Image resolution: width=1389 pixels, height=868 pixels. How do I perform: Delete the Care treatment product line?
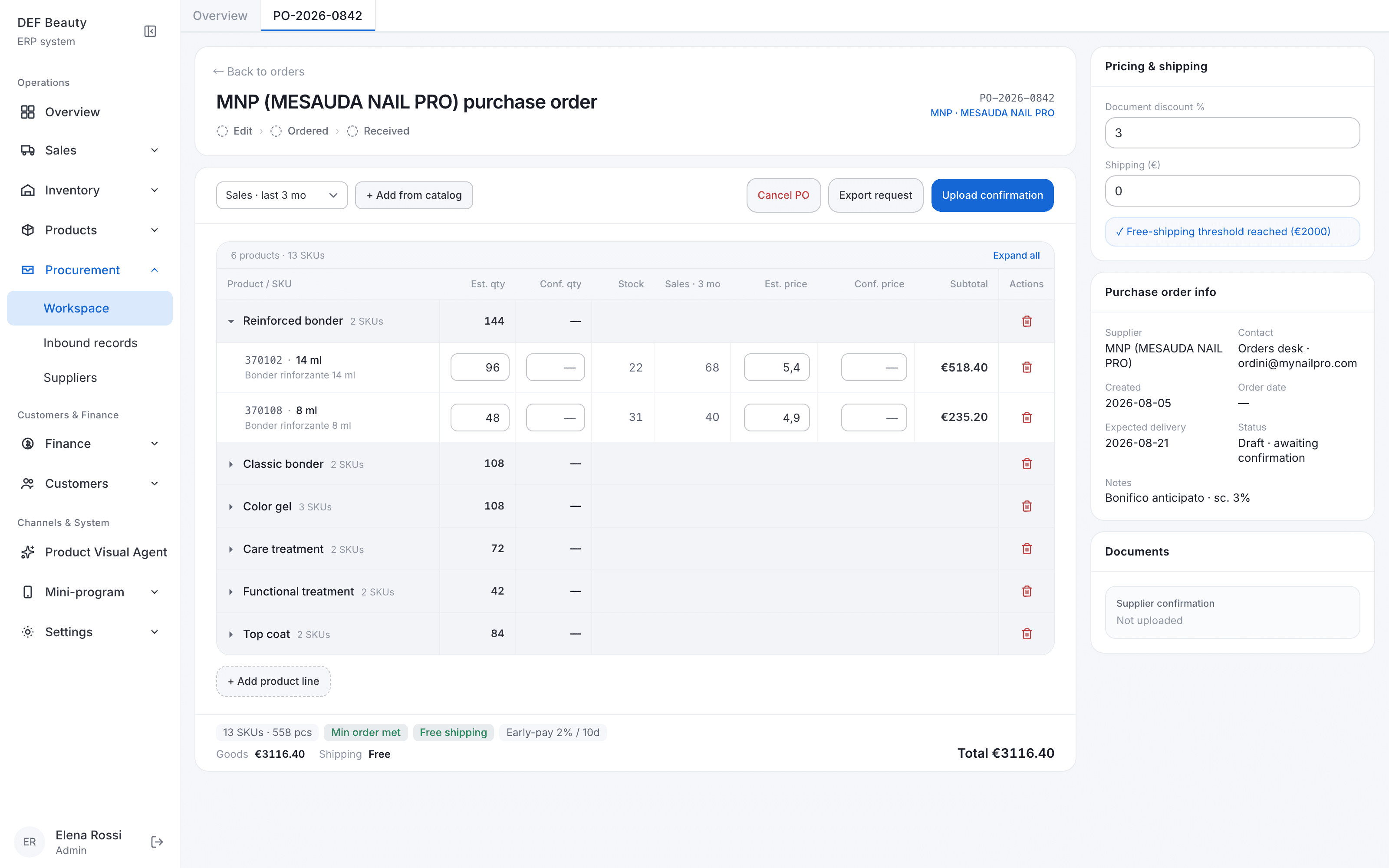pyautogui.click(x=1027, y=548)
